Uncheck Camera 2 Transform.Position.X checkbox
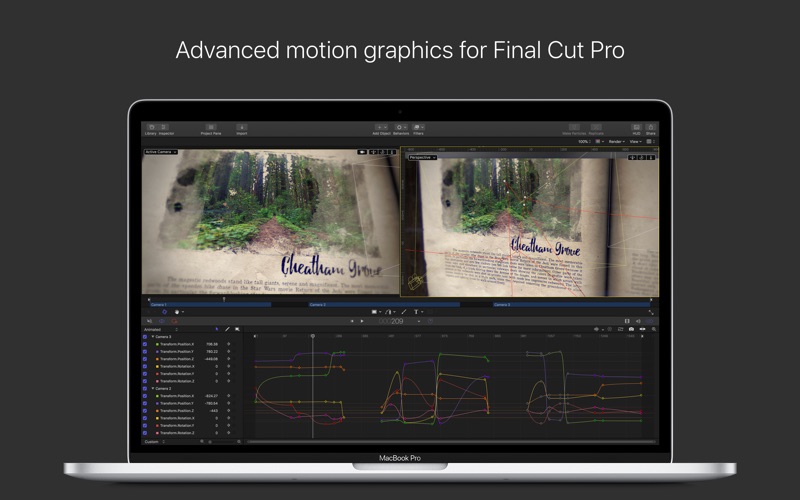The width and height of the screenshot is (800, 500). click(145, 396)
